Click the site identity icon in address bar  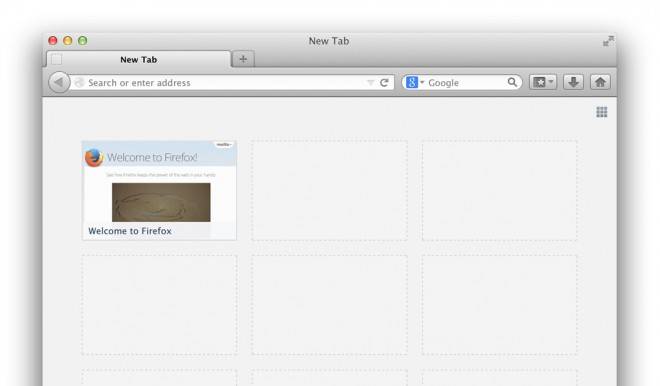point(79,83)
